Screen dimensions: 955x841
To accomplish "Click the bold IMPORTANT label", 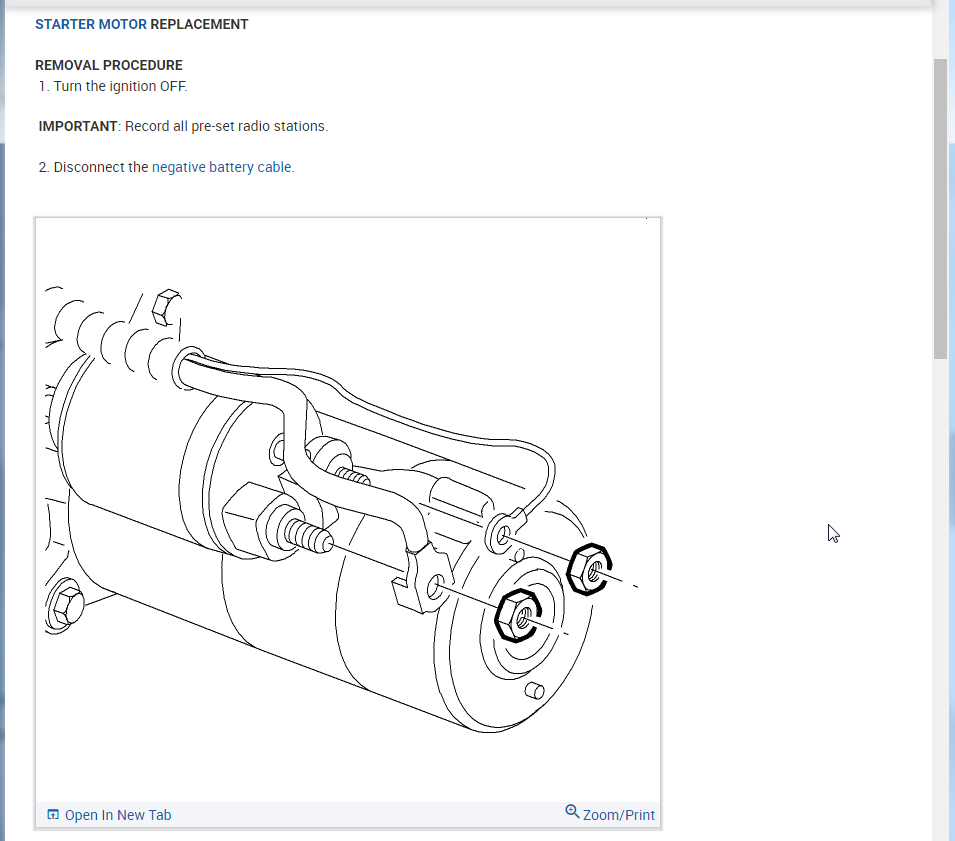I will tap(78, 126).
